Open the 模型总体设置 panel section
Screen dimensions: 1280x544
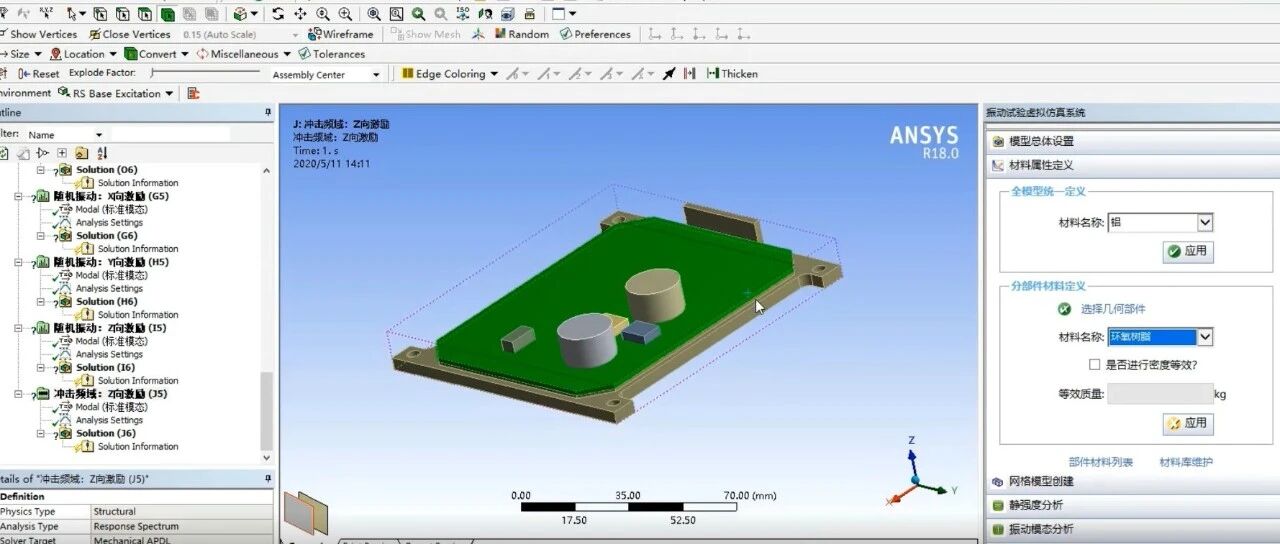click(1132, 141)
